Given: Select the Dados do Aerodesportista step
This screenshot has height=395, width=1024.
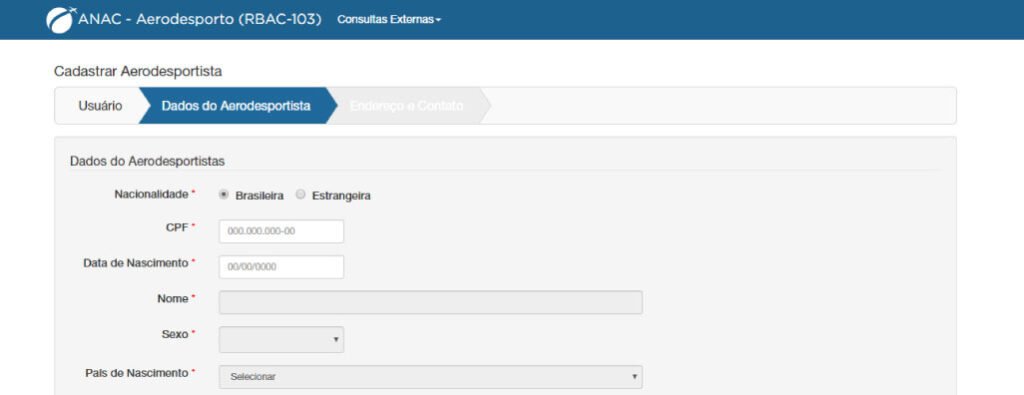Looking at the screenshot, I should click(236, 106).
